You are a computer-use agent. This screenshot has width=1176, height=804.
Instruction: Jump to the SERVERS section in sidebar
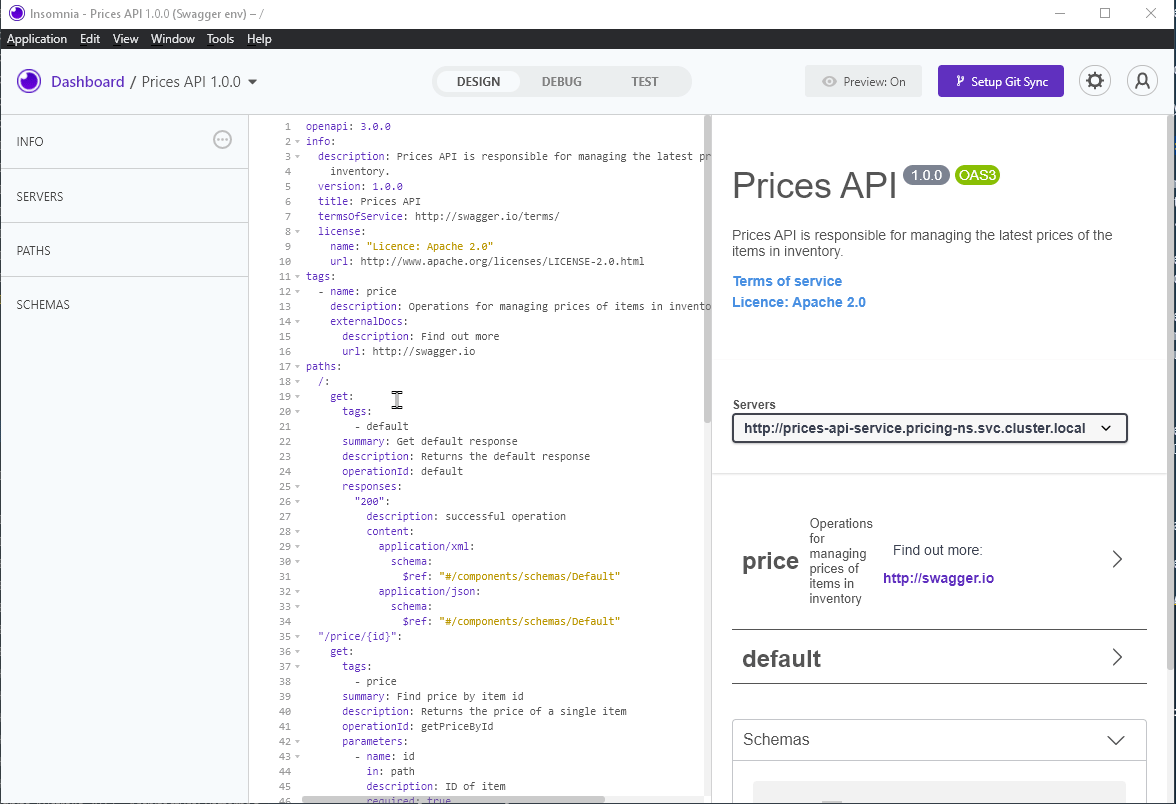click(124, 196)
